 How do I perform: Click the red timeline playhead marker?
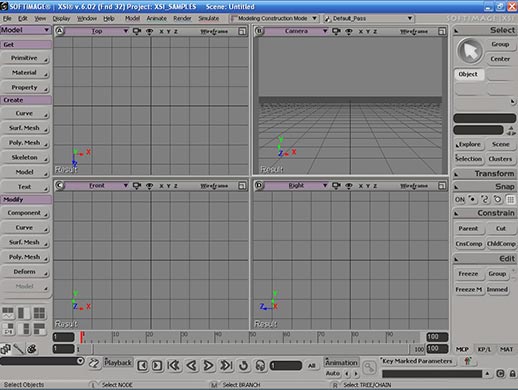coord(82,337)
